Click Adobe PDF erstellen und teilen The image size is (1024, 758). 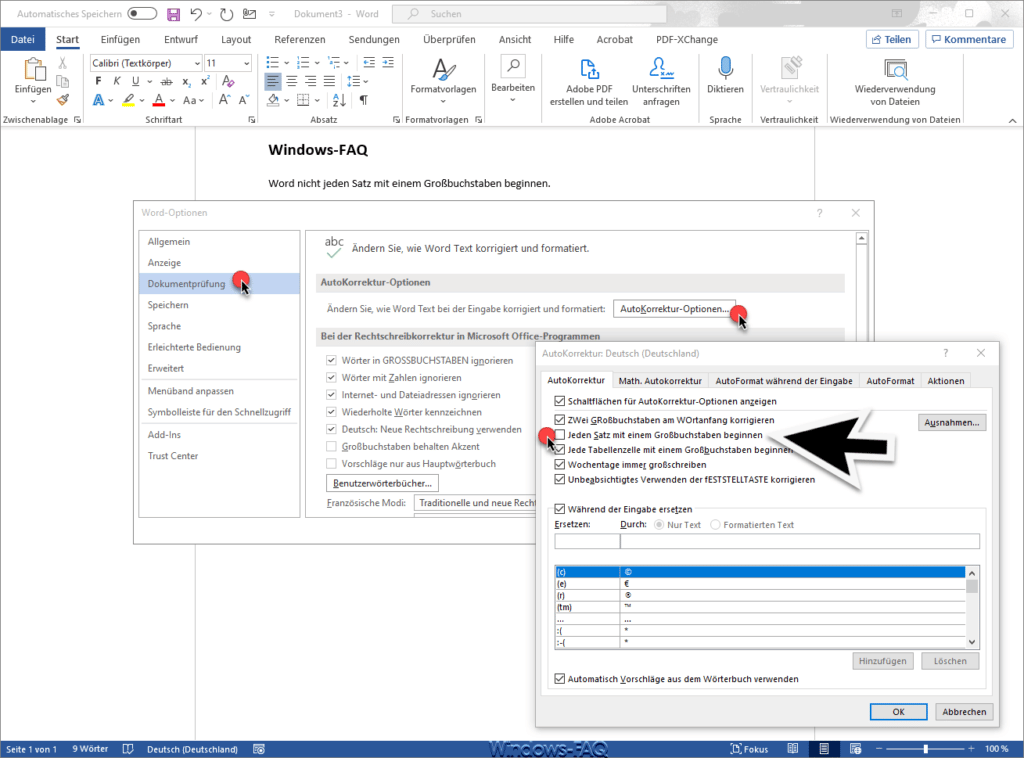[x=588, y=82]
